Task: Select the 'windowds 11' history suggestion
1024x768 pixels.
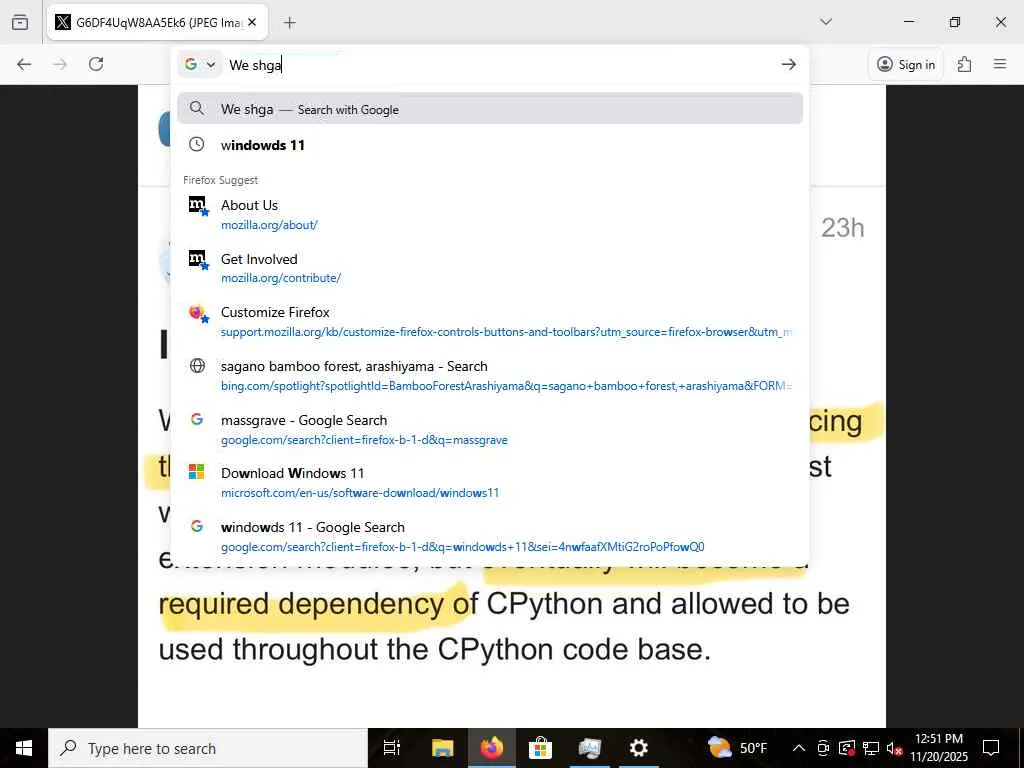Action: tap(490, 145)
